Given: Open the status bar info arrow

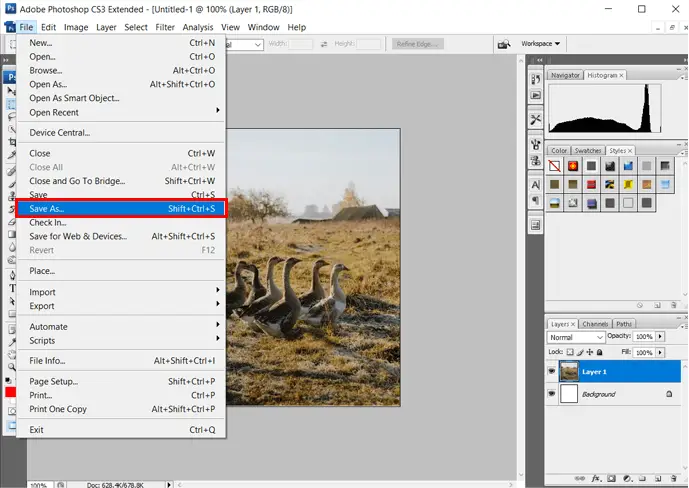Looking at the screenshot, I should [x=169, y=484].
